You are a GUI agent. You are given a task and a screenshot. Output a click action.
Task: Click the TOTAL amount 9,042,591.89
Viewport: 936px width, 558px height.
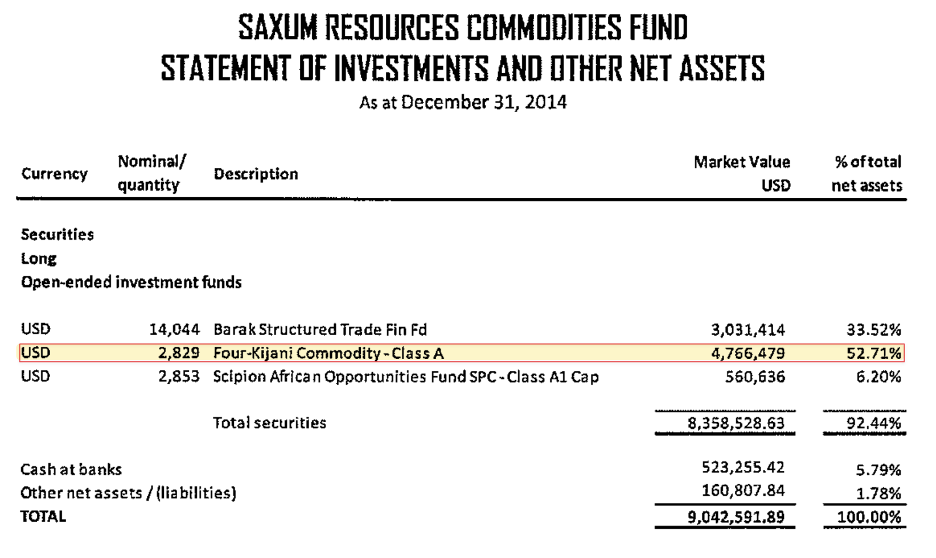(736, 516)
